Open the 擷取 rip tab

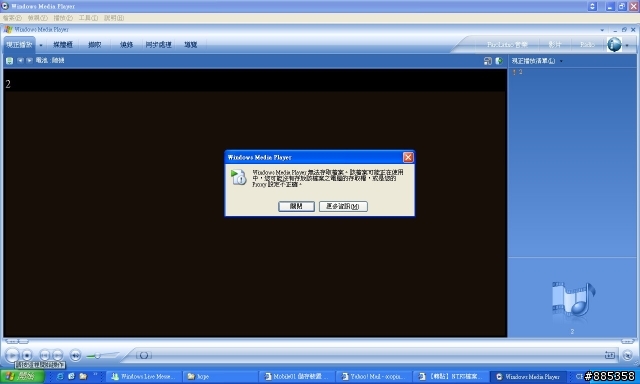(x=95, y=45)
